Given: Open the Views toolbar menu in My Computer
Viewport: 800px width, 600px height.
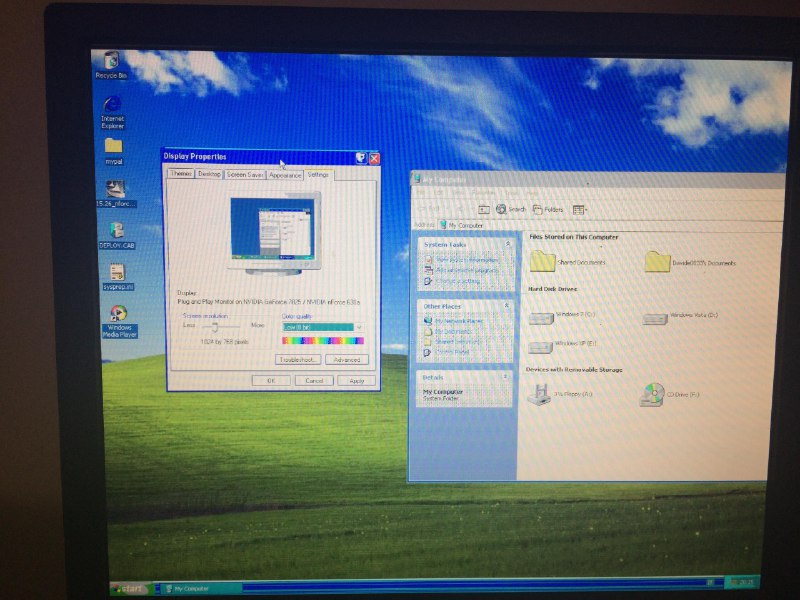Looking at the screenshot, I should 580,210.
